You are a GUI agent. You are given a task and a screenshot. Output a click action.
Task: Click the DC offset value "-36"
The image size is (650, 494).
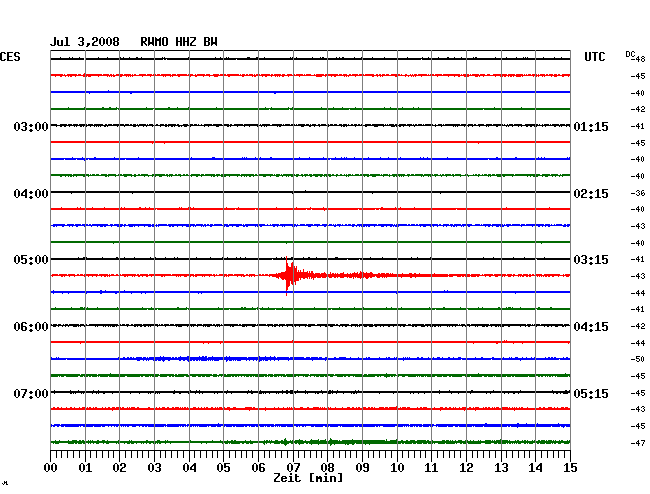(638, 193)
